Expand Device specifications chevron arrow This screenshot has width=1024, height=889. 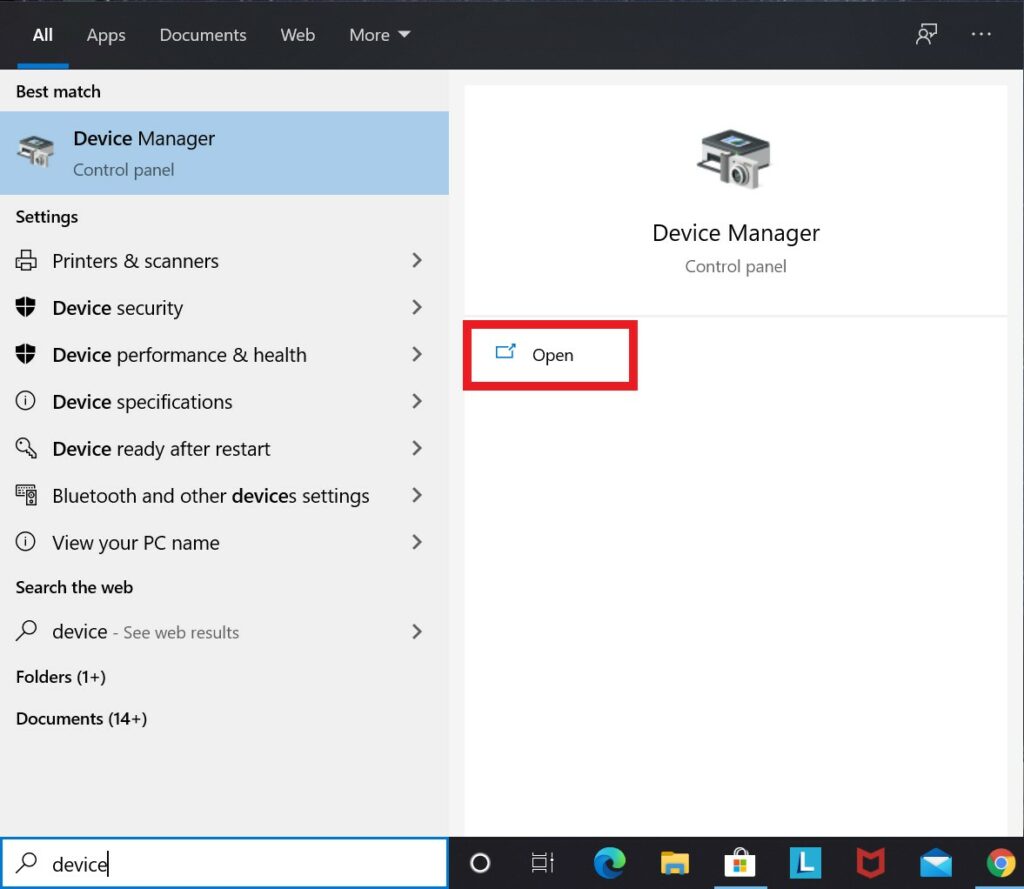[417, 401]
